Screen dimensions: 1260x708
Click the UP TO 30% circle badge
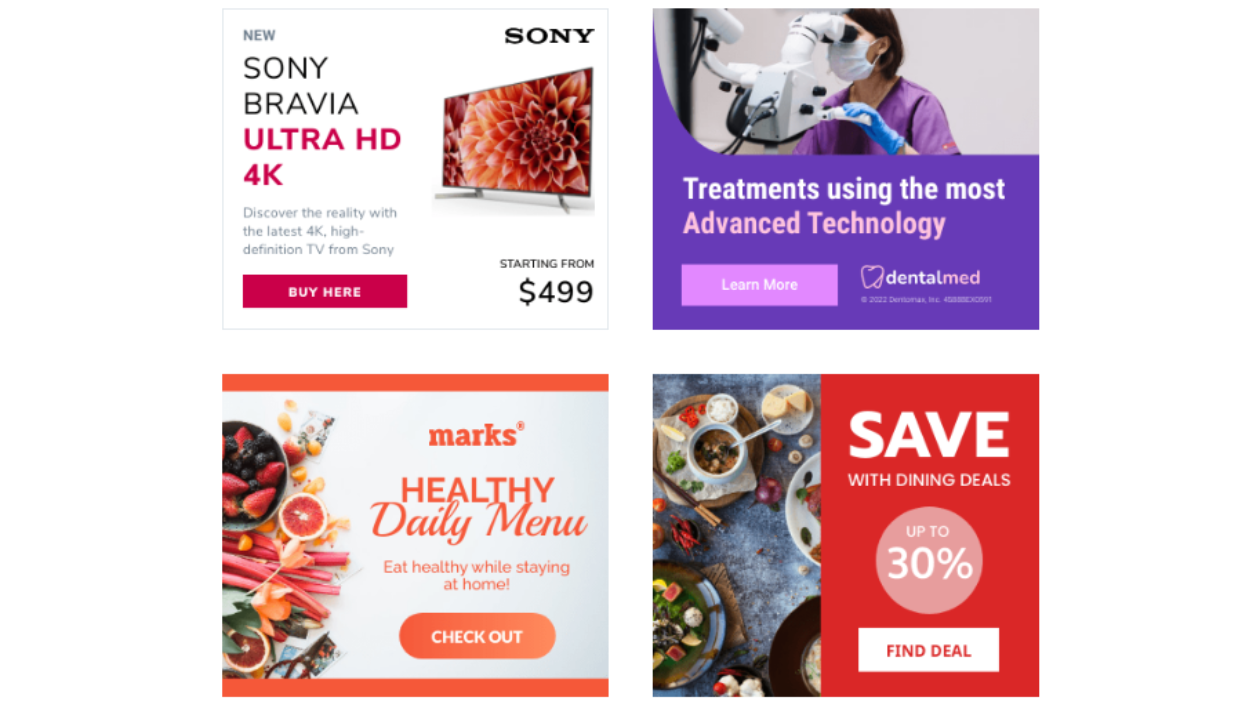929,560
